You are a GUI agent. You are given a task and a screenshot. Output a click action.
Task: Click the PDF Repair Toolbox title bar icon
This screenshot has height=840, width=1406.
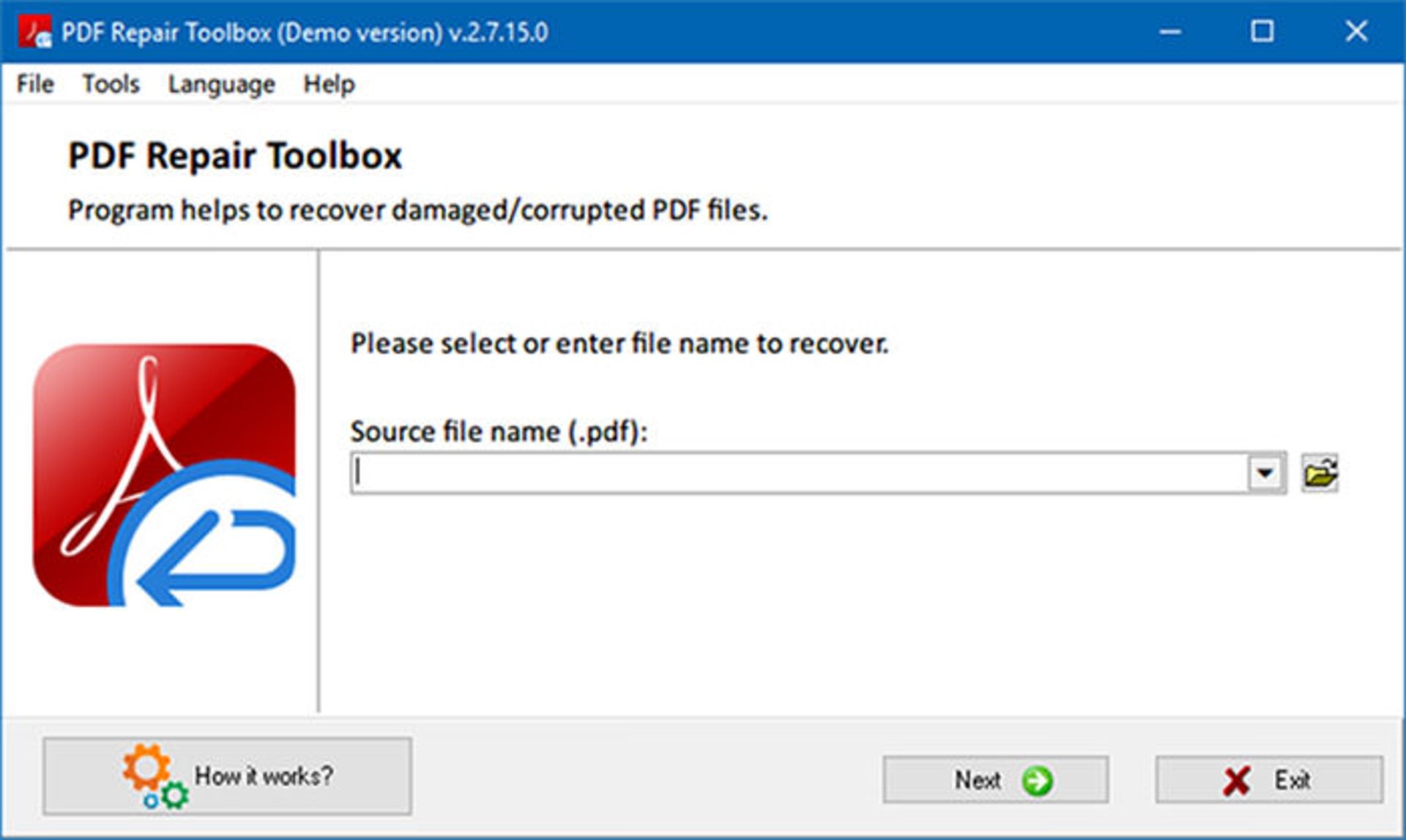pos(34,32)
